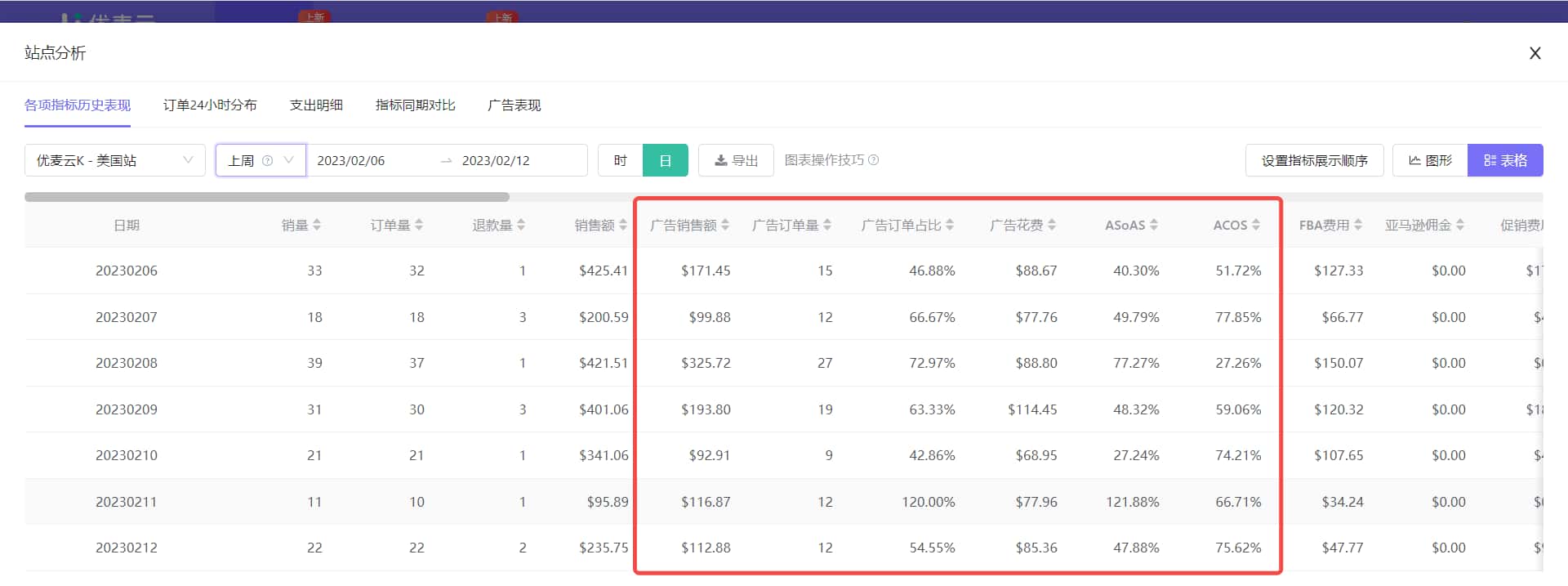Click FBA fee value $150.07
This screenshot has width=1568, height=586.
pyautogui.click(x=1339, y=363)
